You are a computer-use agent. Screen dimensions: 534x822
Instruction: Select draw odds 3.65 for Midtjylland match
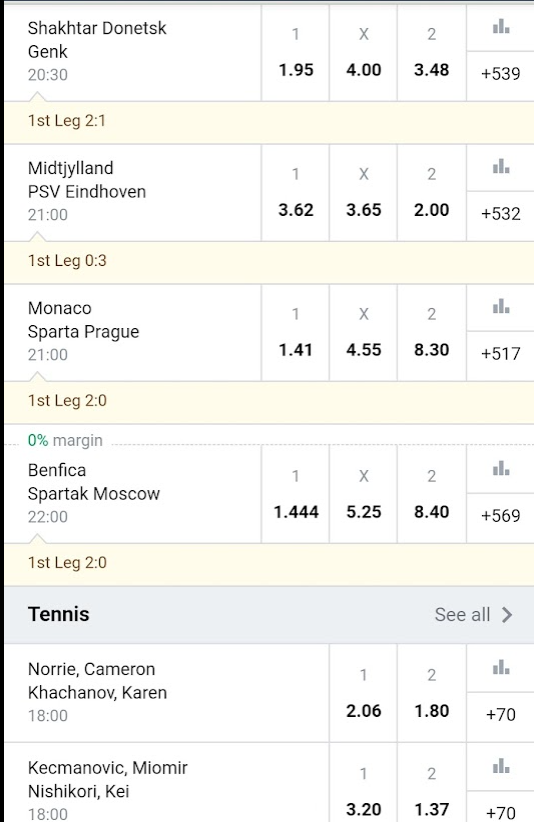[364, 193]
